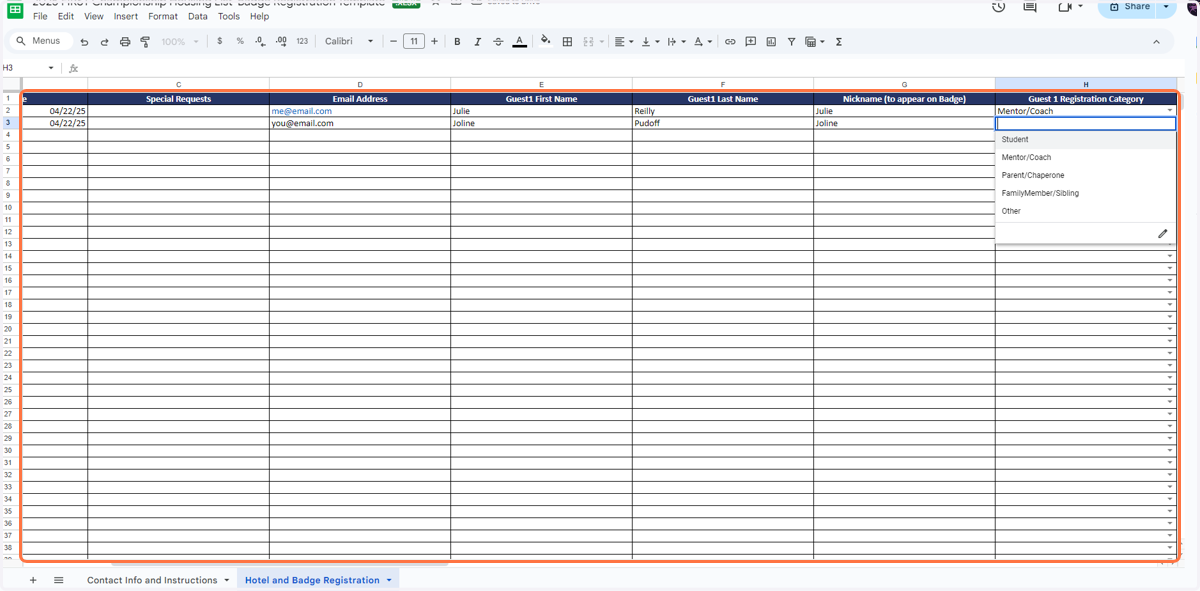Screen dimensions: 1200x591
Task: Click the Insert link icon
Action: pos(730,42)
